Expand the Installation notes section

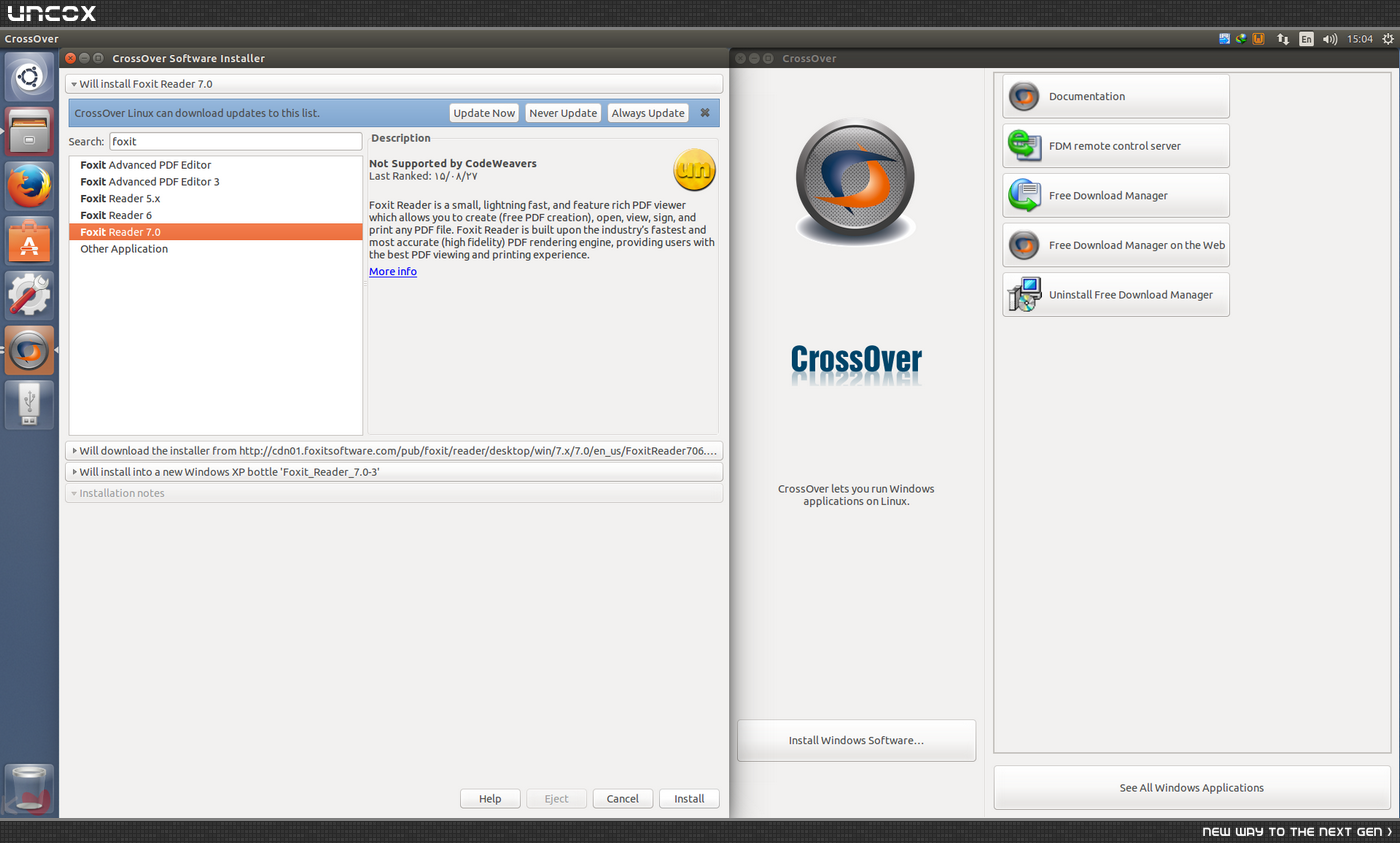pos(394,493)
